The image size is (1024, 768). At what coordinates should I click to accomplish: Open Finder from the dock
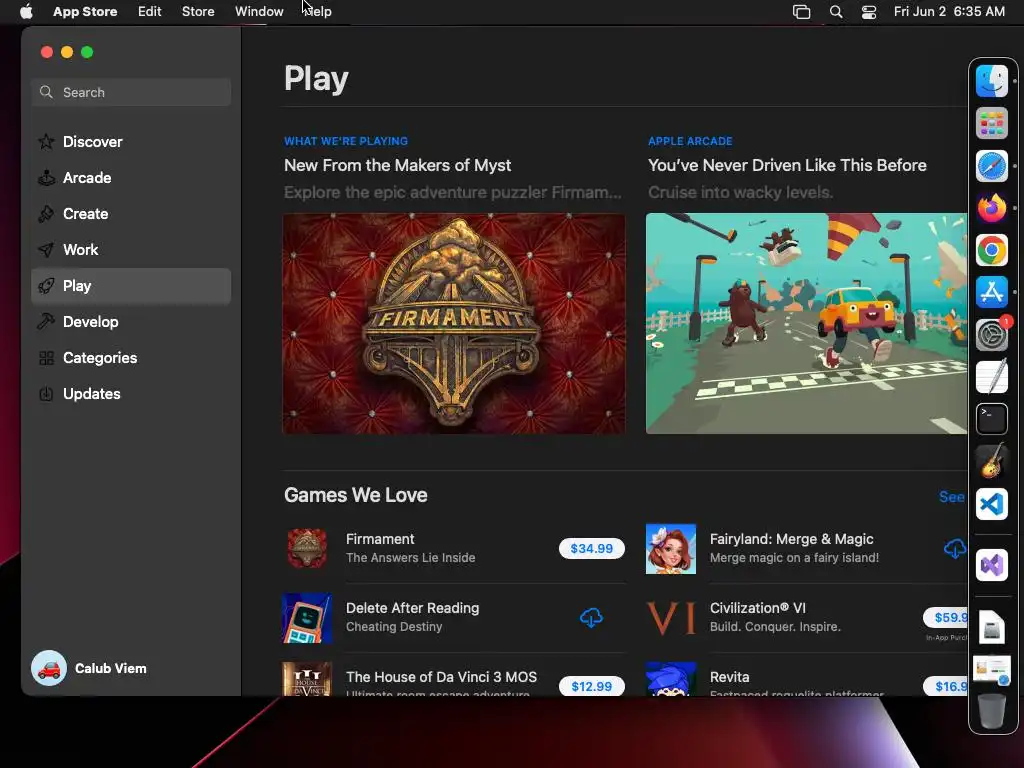991,81
